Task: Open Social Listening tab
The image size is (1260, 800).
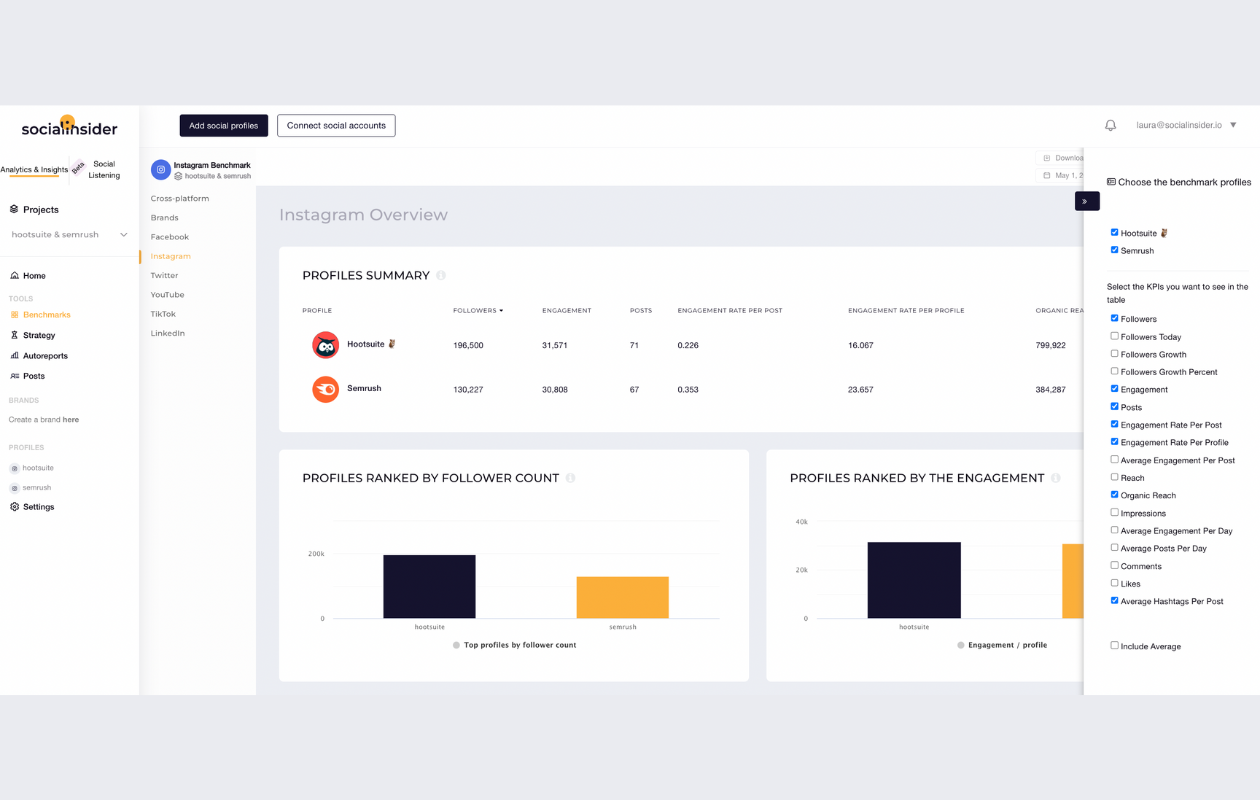Action: 104,169
